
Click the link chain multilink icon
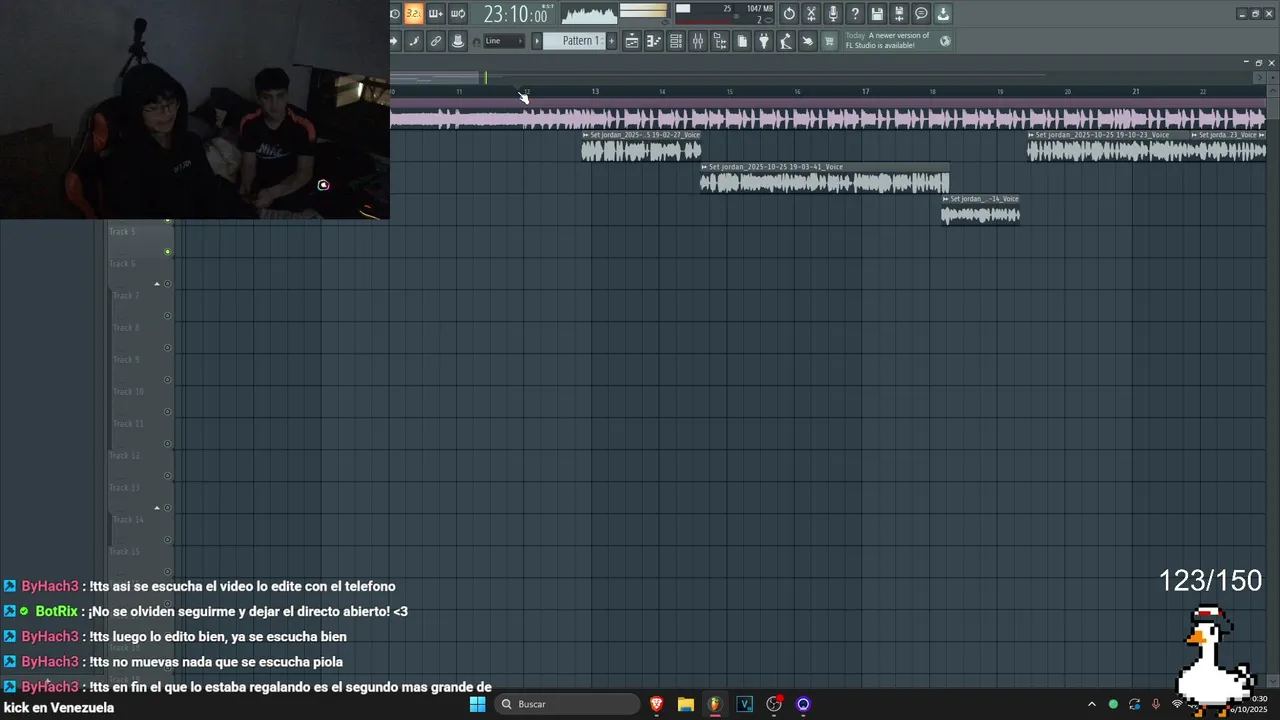click(436, 41)
